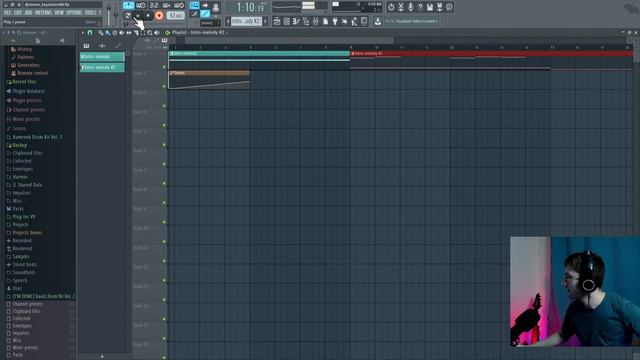The width and height of the screenshot is (640, 360).
Task: Select the Intro melody pattern in picker
Action: (102, 57)
